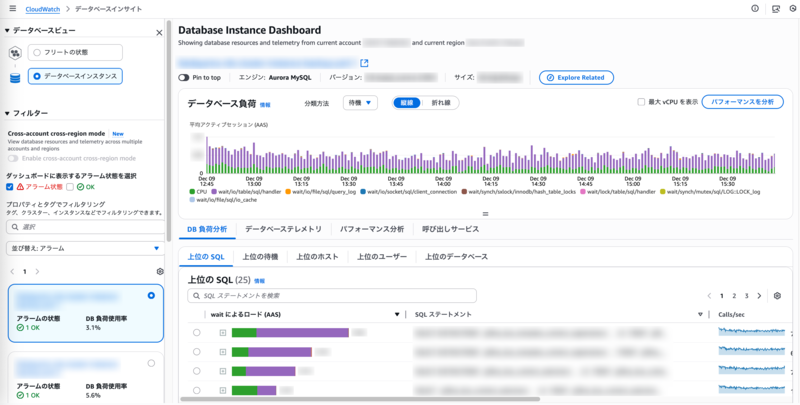The height and width of the screenshot is (405, 800).
Task: Open the external link icon beside instance name
Action: coord(364,63)
